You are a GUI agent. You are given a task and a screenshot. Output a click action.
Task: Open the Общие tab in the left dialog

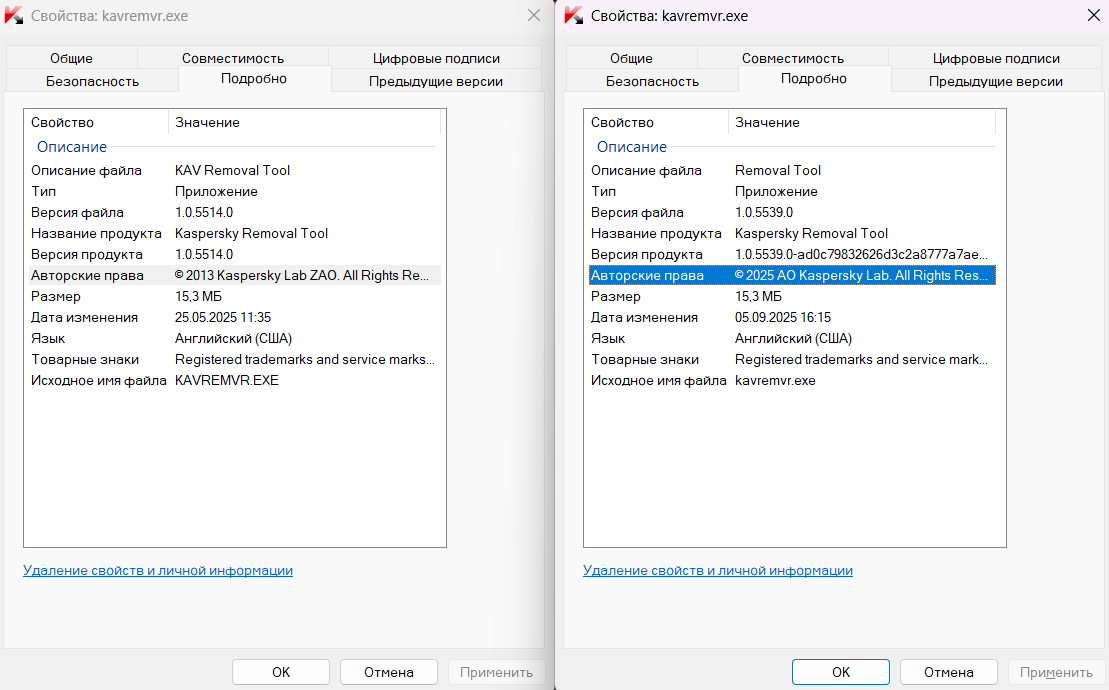point(71,58)
